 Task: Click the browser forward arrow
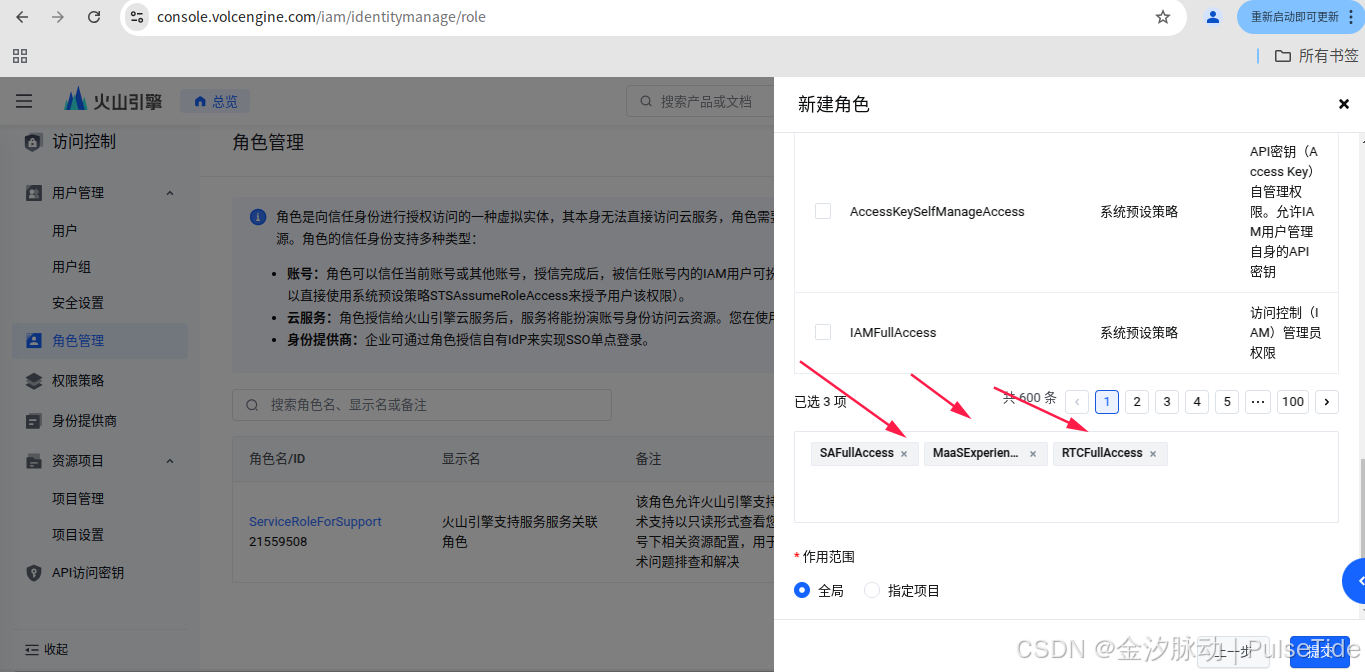pos(58,17)
